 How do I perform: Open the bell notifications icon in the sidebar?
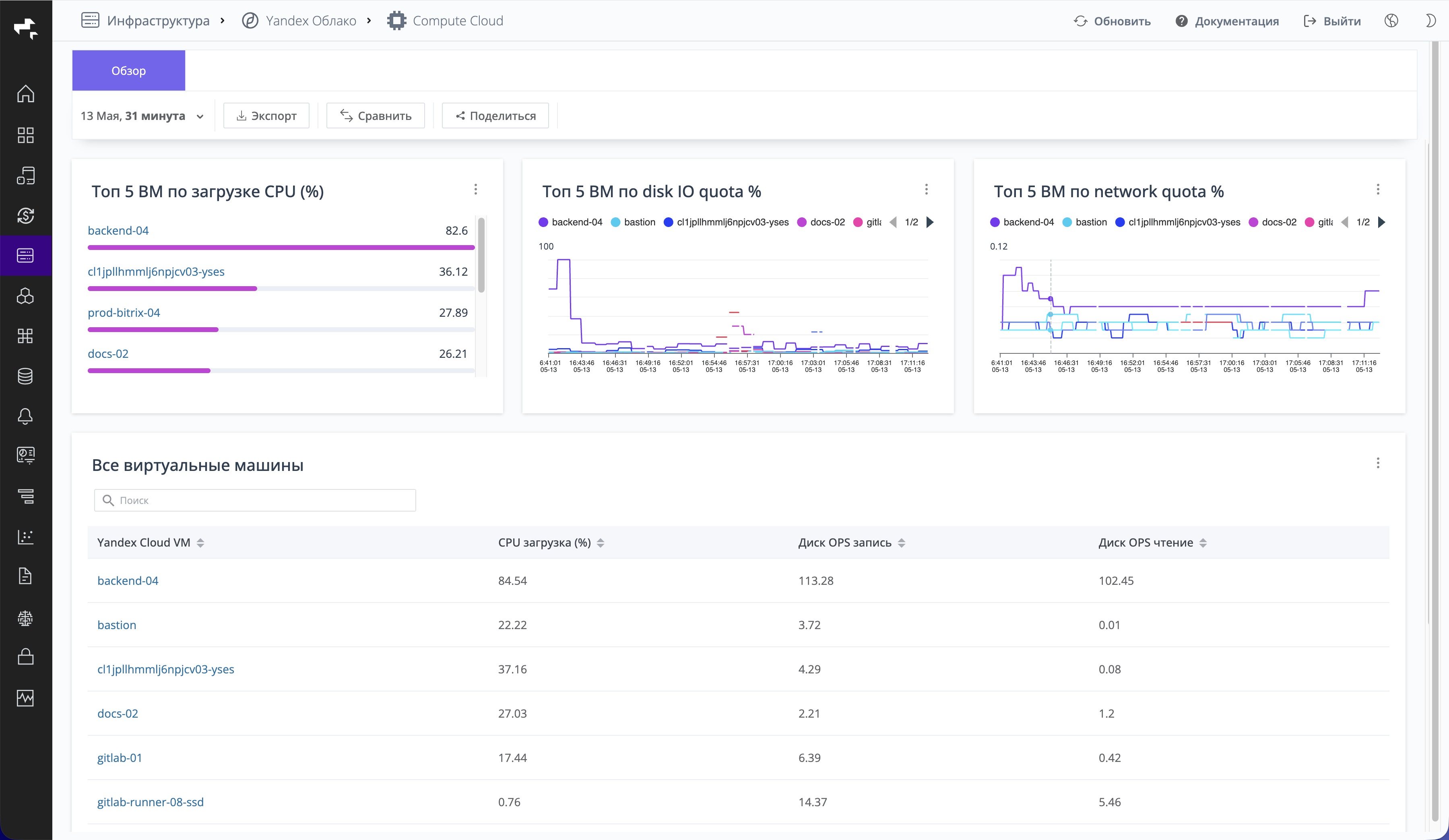click(25, 416)
